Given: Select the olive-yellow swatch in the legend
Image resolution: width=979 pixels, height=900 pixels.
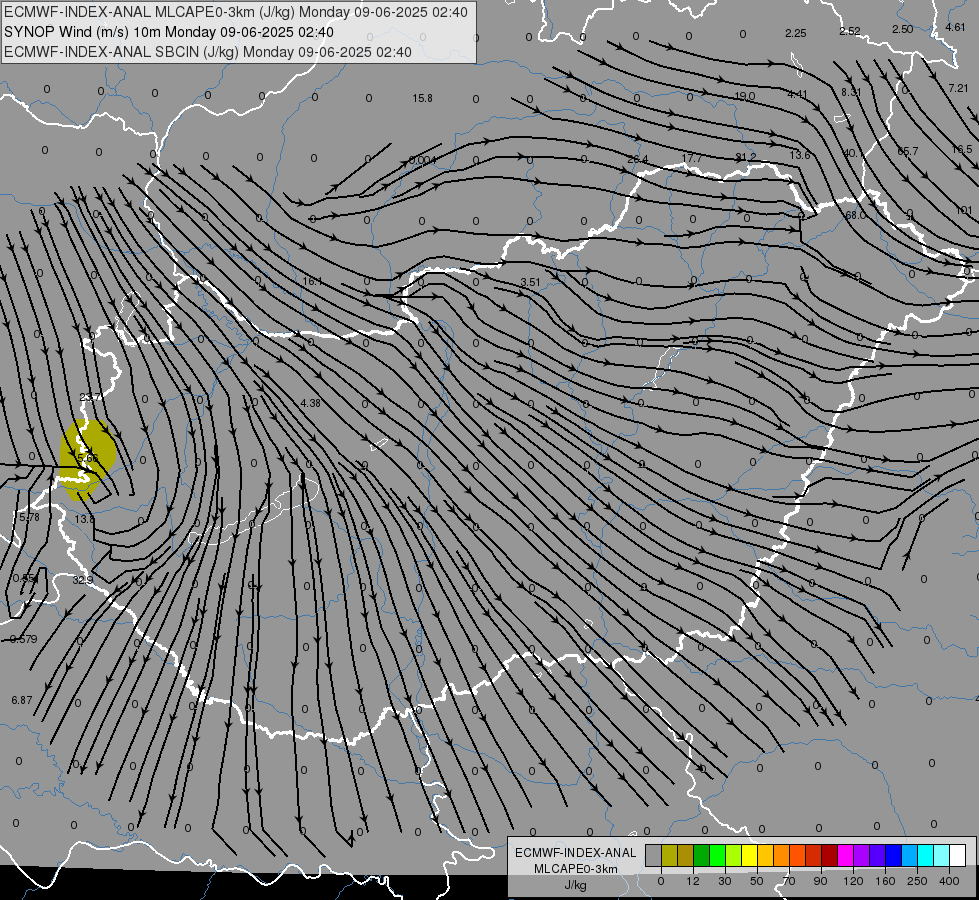Looking at the screenshot, I should (x=669, y=856).
